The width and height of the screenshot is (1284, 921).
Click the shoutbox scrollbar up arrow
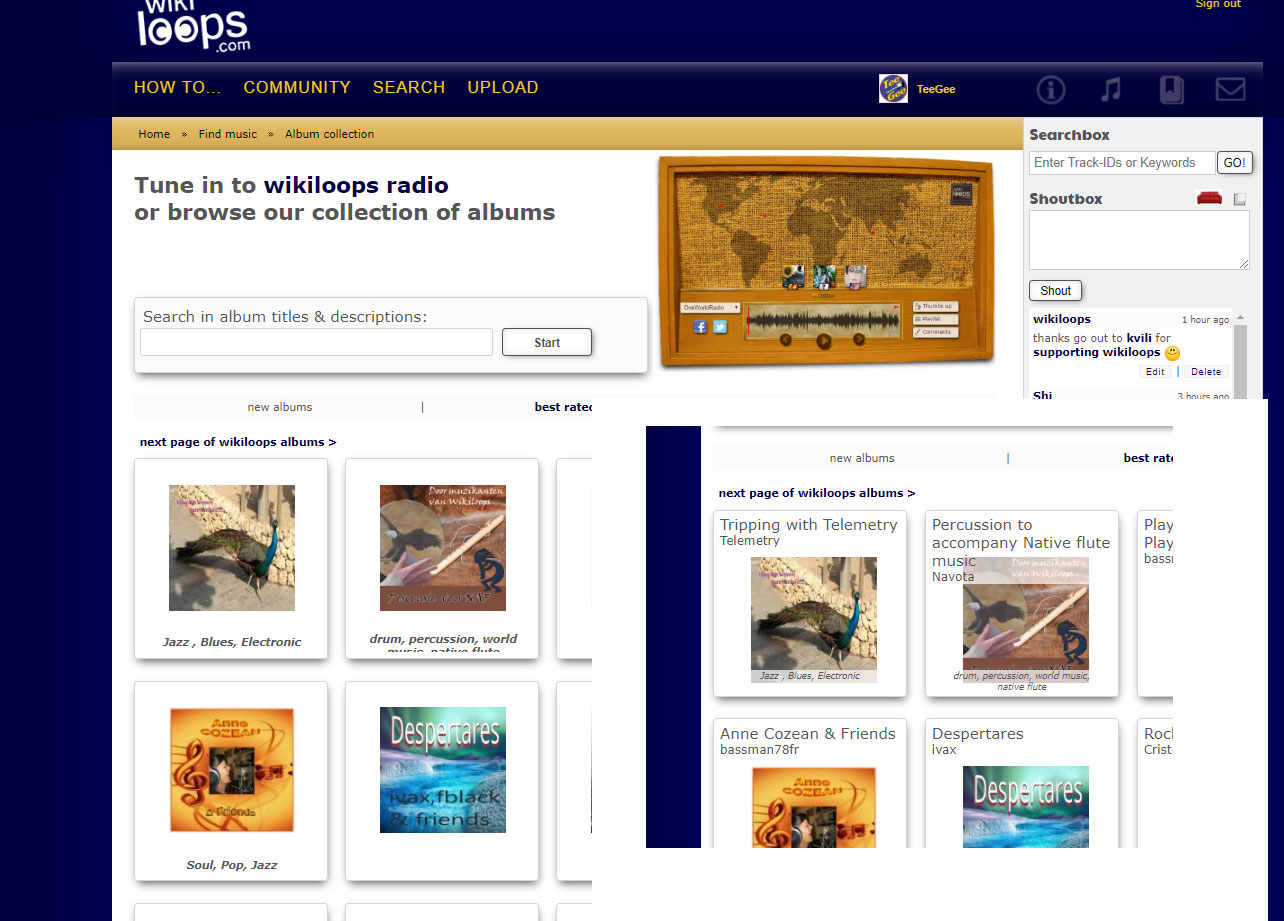click(x=1241, y=319)
